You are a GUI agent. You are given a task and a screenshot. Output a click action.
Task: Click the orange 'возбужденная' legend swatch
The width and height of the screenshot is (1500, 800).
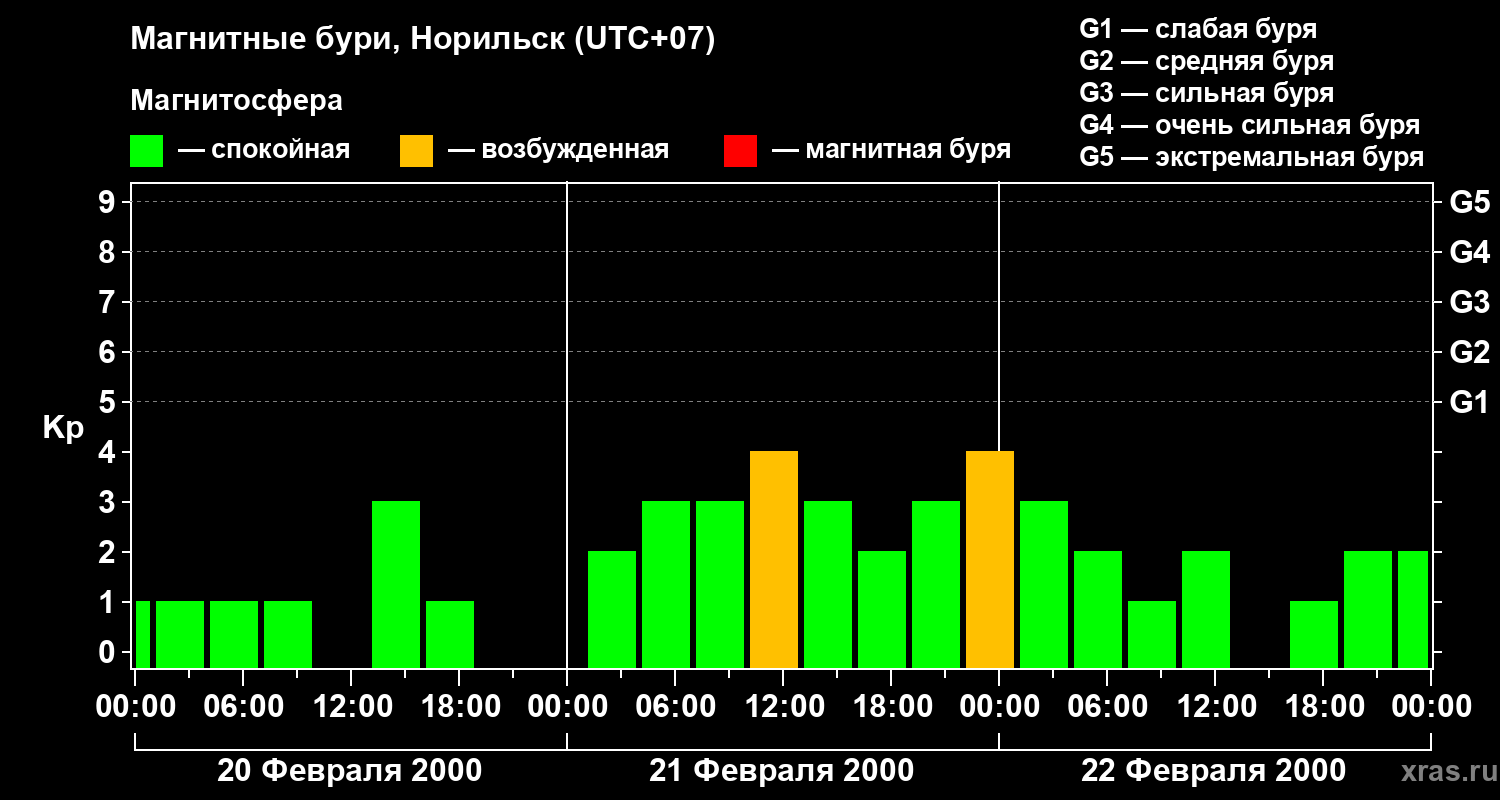[416, 151]
